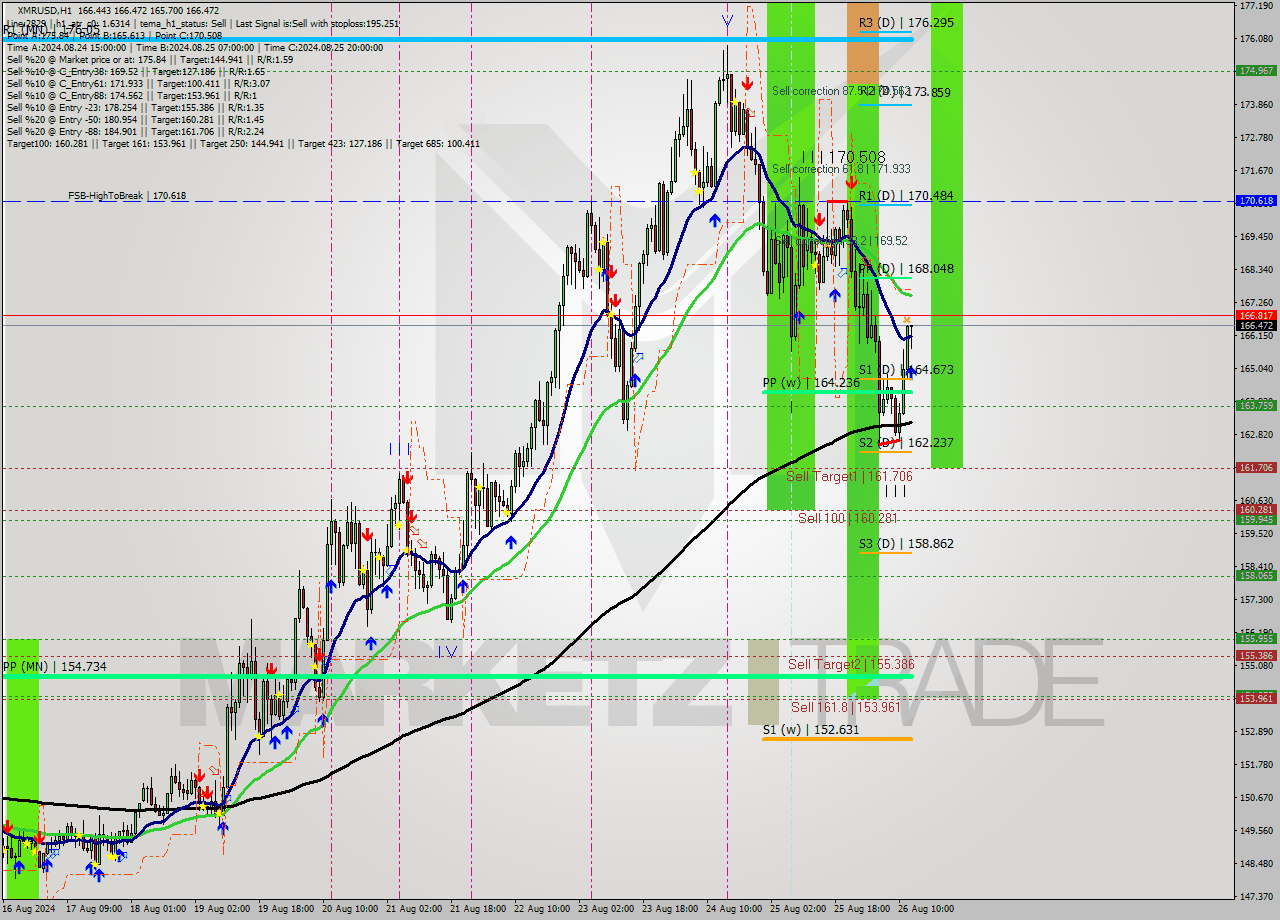The width and height of the screenshot is (1280, 920).
Task: Select the dark 170.618 price axis tag
Action: [1256, 201]
